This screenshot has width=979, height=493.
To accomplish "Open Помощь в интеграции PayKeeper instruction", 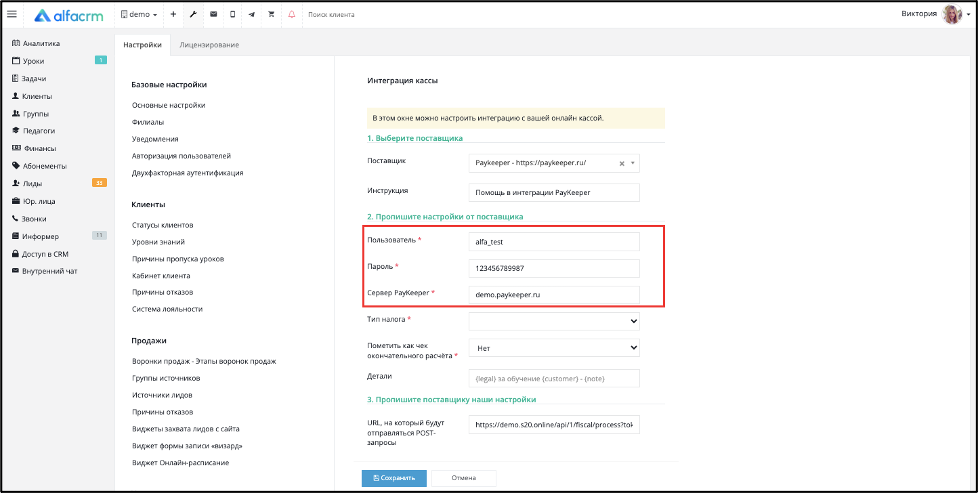I will click(x=554, y=193).
